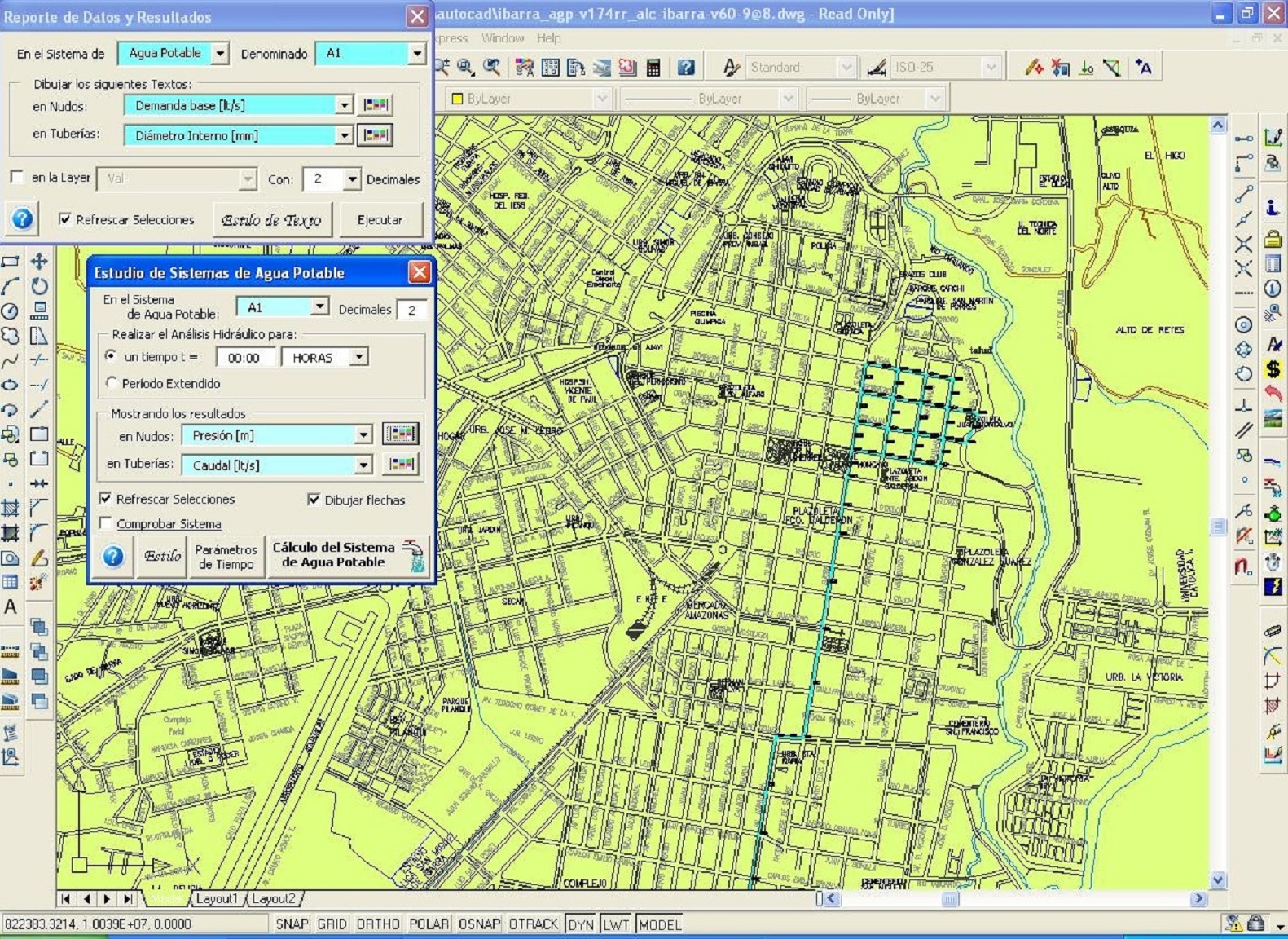Enable the Comprobar Sistema checkbox
The width and height of the screenshot is (1288, 939).
click(106, 523)
